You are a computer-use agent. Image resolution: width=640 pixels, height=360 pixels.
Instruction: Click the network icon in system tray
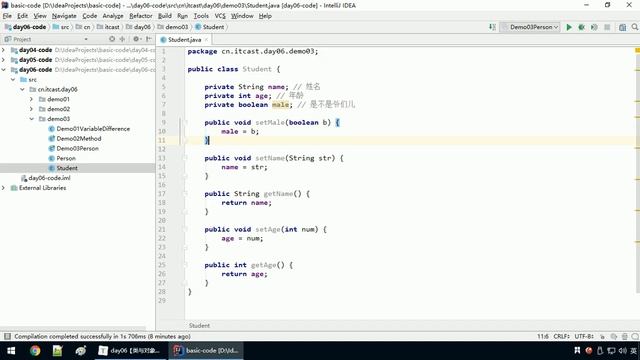click(x=611, y=351)
